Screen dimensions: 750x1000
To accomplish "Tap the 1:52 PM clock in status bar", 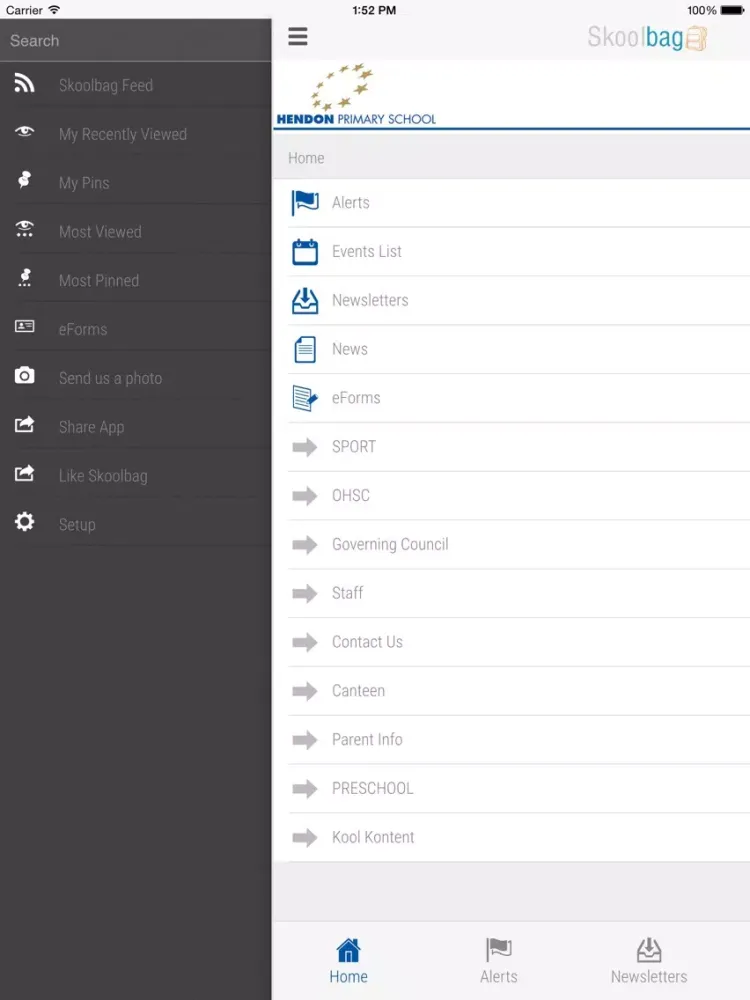I will coord(374,10).
